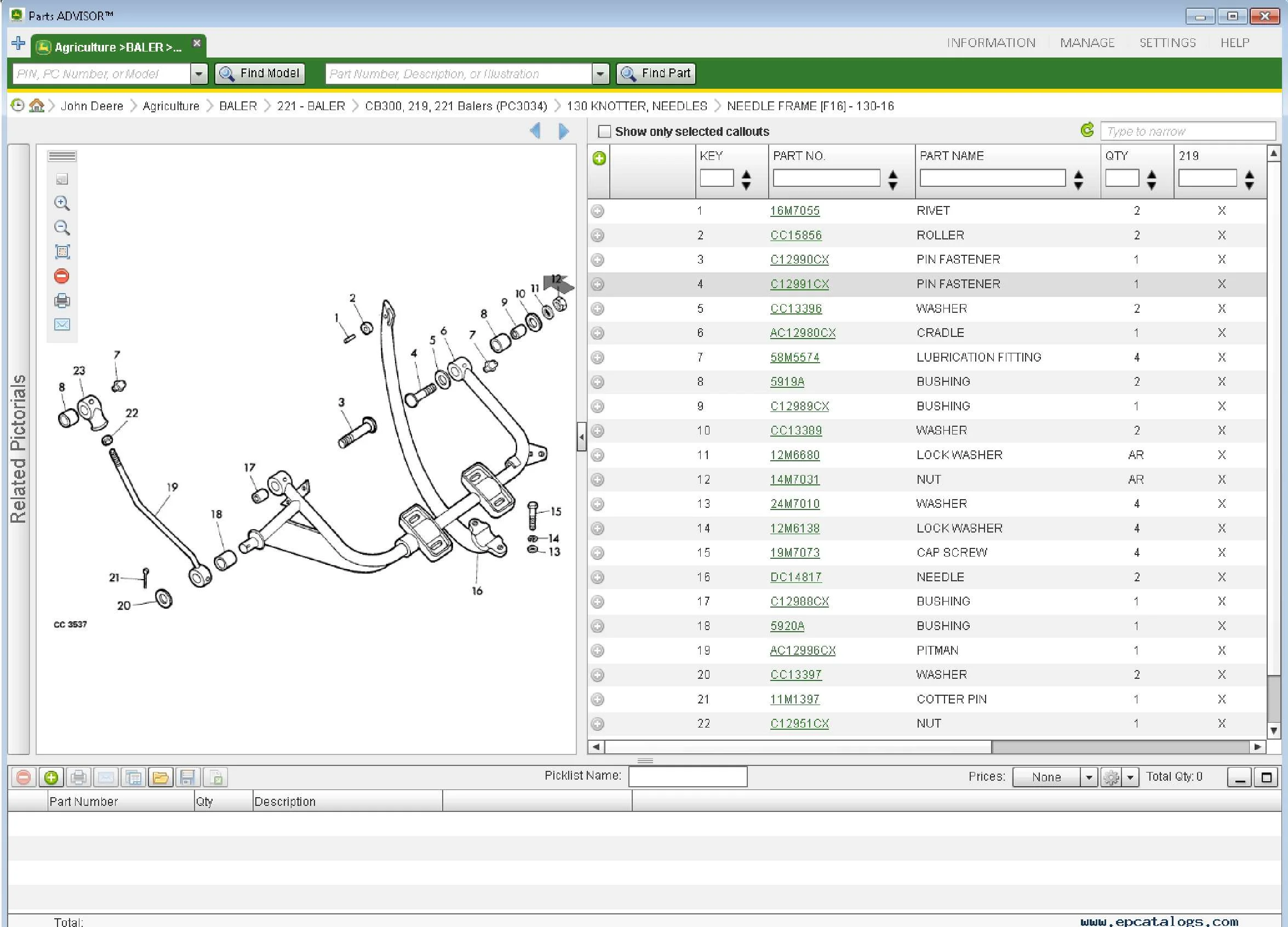This screenshot has height=927, width=1288.
Task: Open part number link 16M7055
Action: tap(794, 211)
